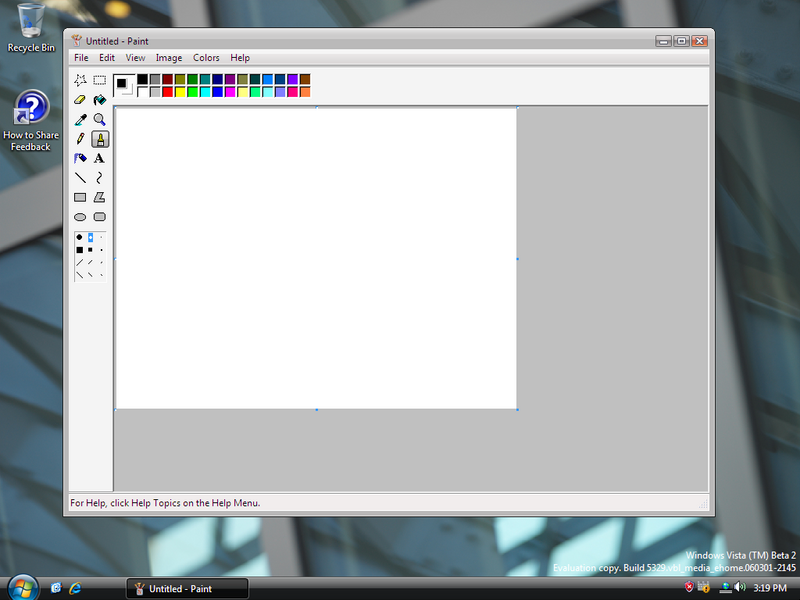Open the File menu
800x600 pixels.
[x=81, y=58]
